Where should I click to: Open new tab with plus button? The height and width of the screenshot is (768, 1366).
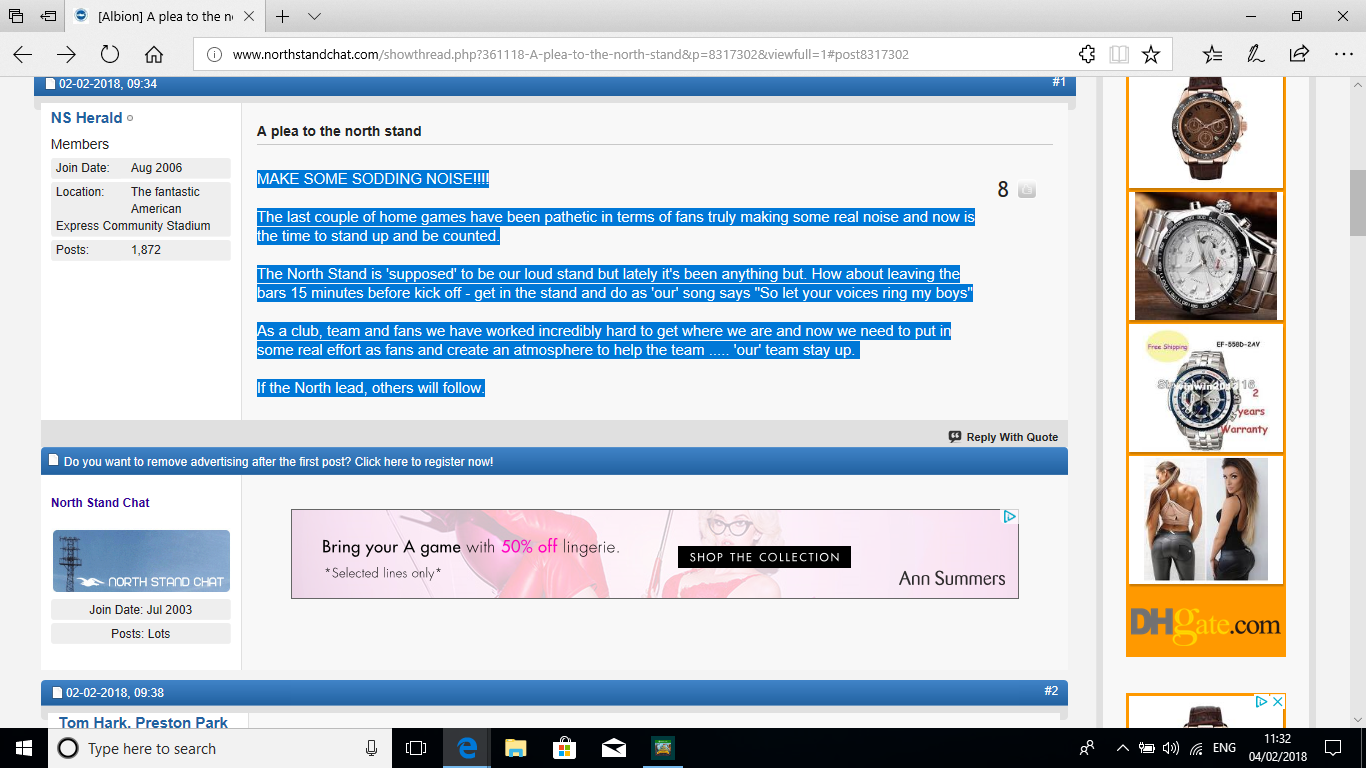(283, 16)
